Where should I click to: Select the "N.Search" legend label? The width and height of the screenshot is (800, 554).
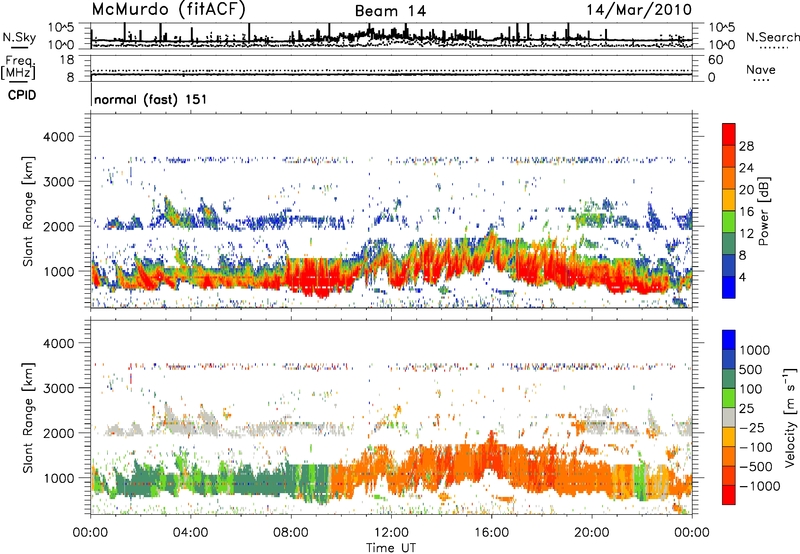click(772, 37)
